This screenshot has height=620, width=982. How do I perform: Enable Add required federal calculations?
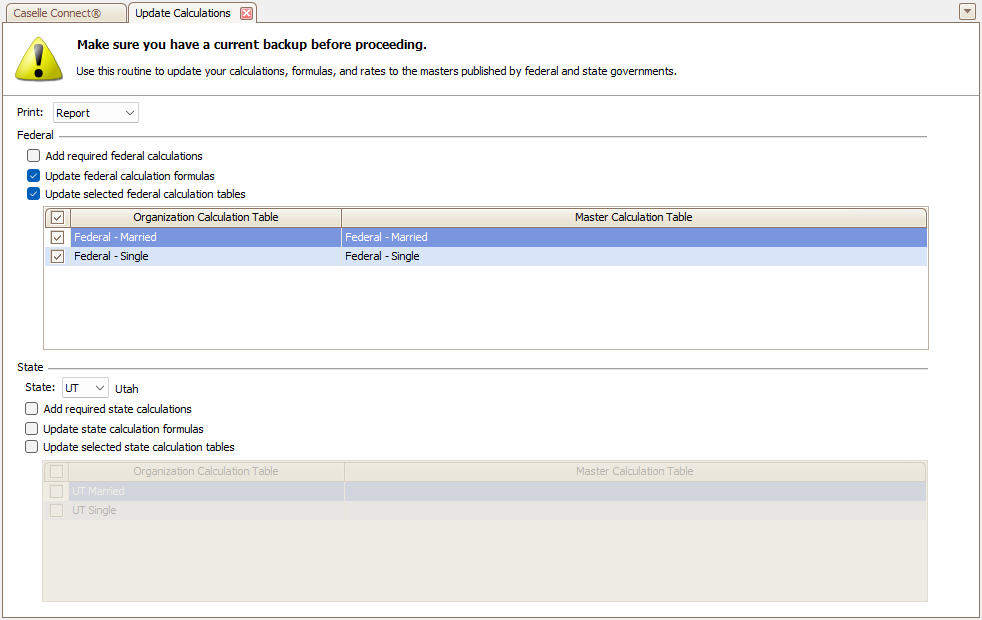tap(34, 156)
